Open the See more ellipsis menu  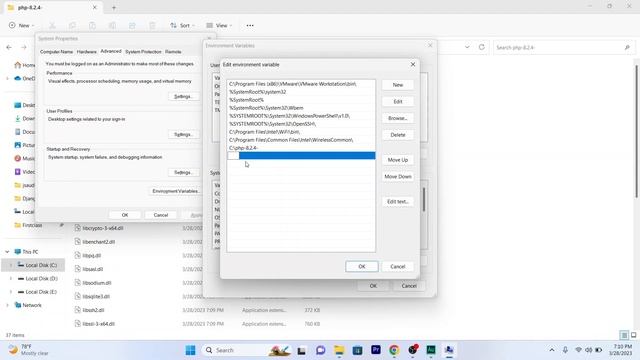point(250,25)
